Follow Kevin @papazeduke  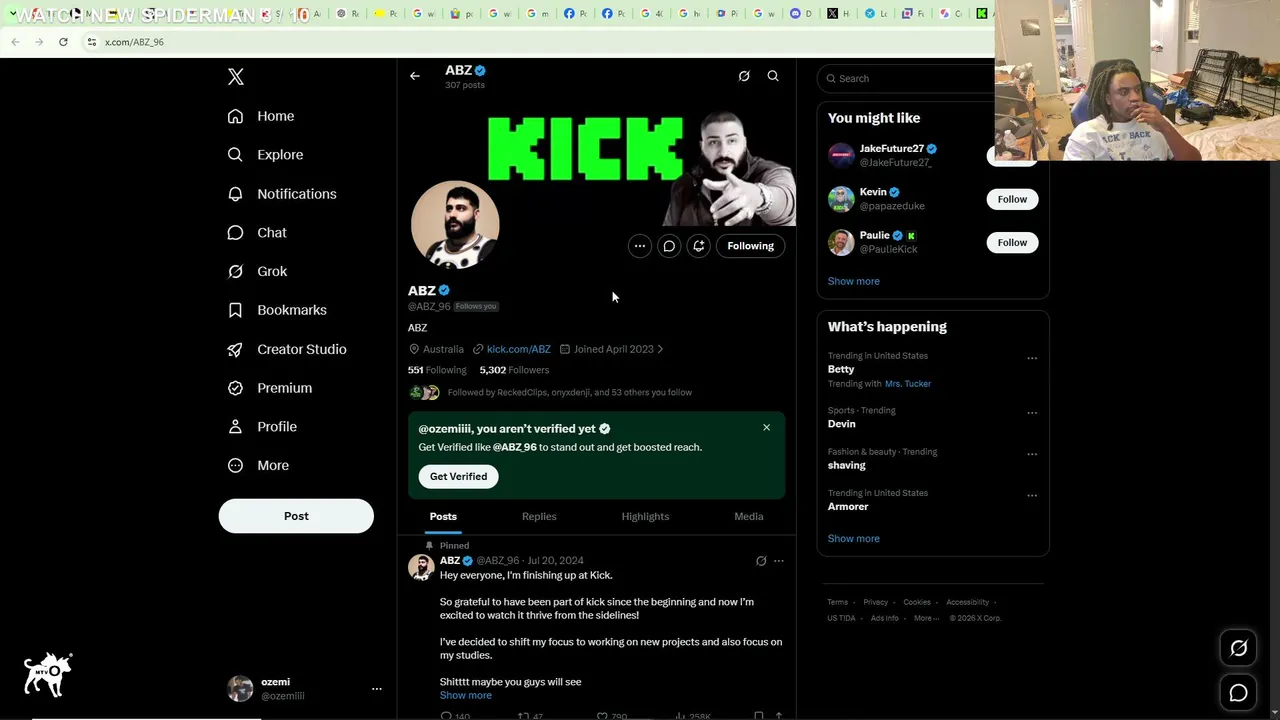pos(1012,199)
